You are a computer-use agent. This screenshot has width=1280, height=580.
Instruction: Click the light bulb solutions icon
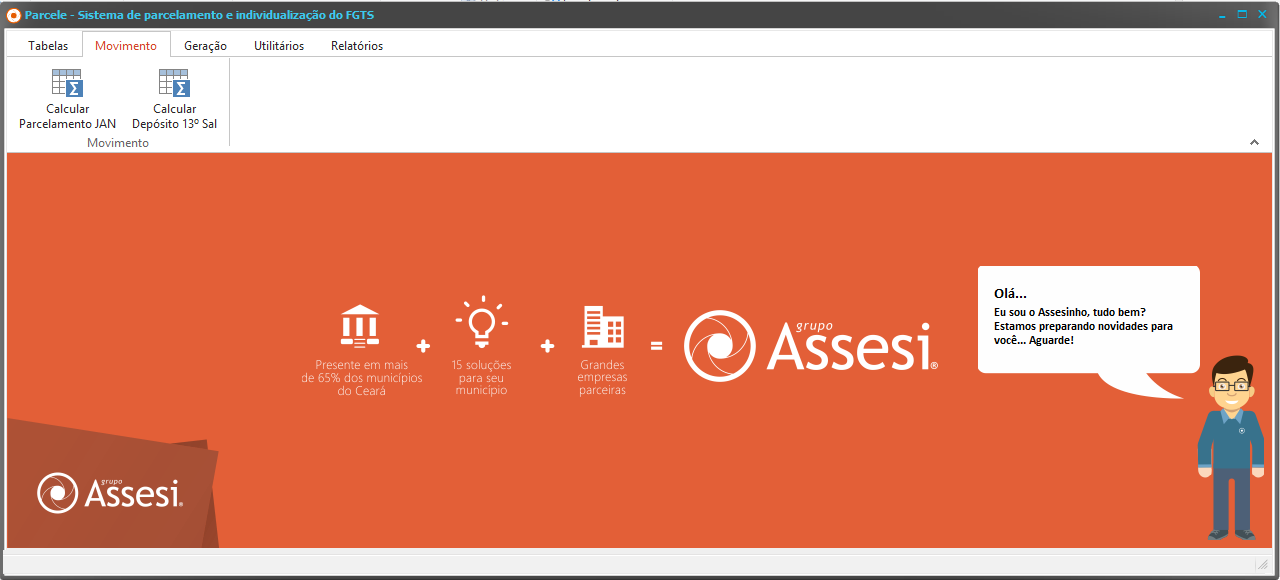click(481, 322)
